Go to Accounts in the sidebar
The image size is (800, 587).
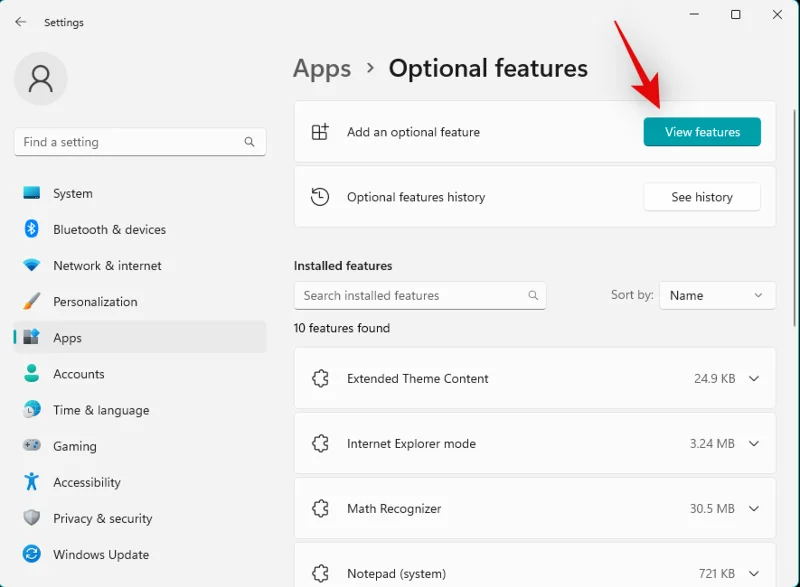78,374
